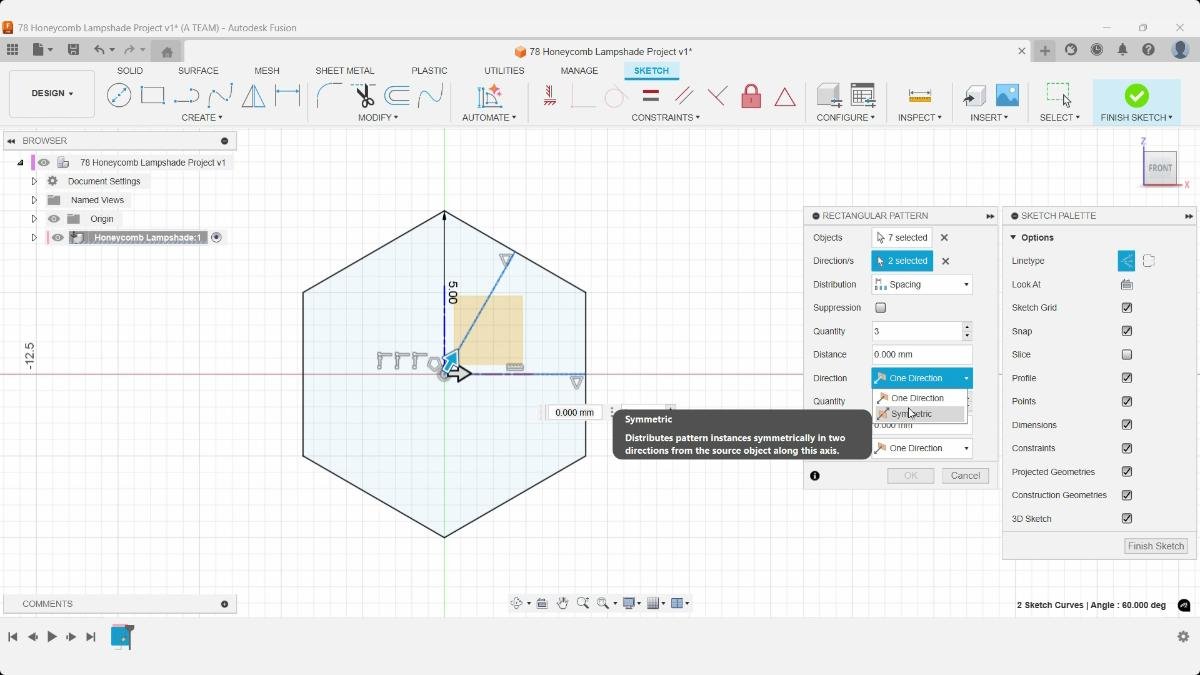Viewport: 1200px width, 675px height.
Task: Open the Distribution Spacing dropdown
Action: click(x=921, y=284)
